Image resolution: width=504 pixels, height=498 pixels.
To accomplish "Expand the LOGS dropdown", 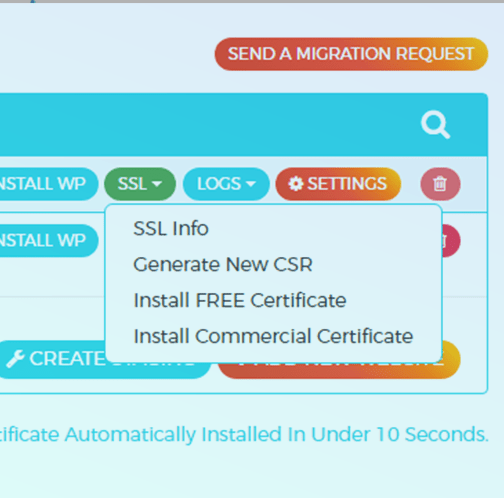I will pyautogui.click(x=226, y=184).
